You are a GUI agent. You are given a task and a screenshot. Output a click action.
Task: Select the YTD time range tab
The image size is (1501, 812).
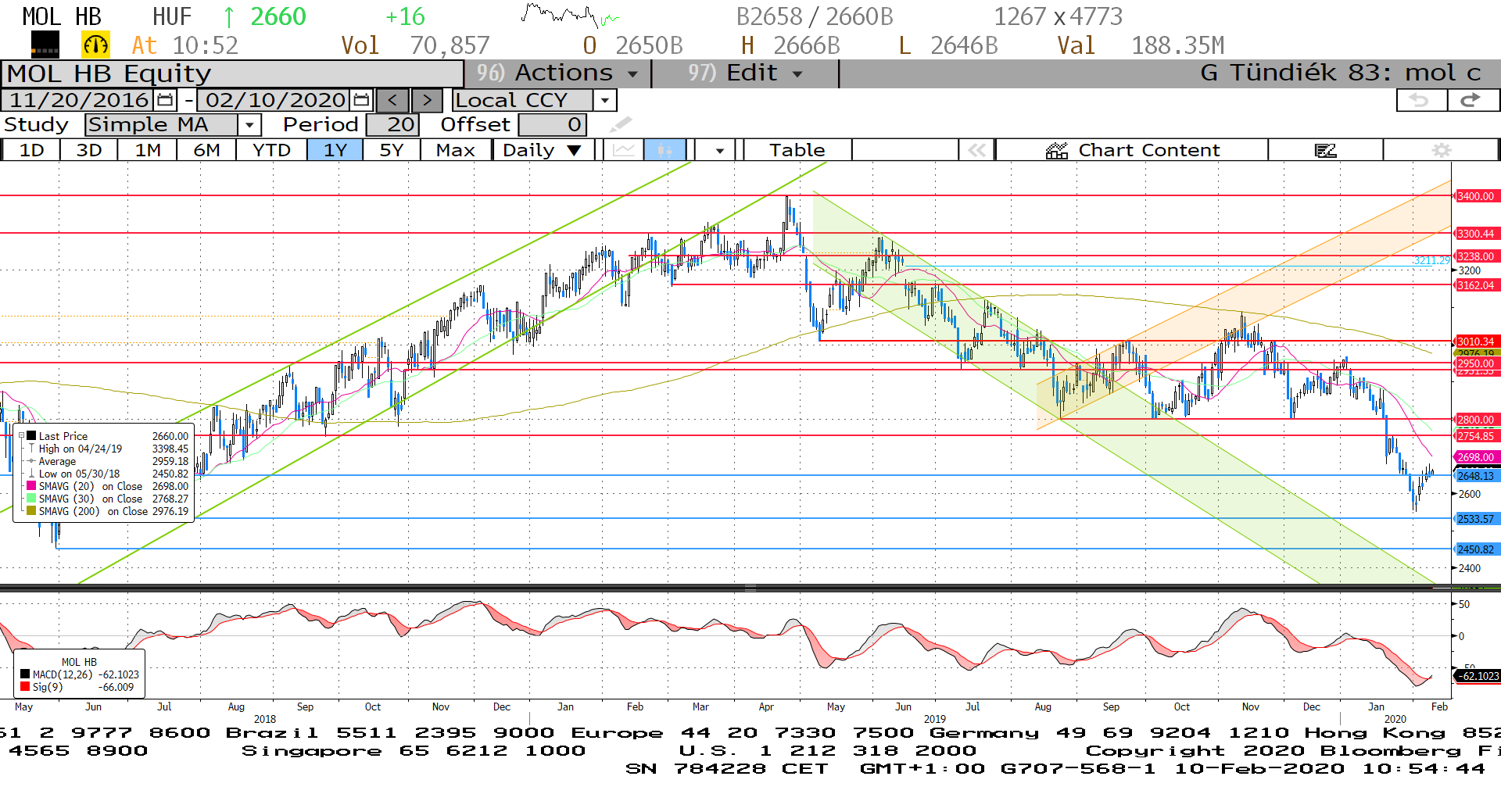pos(271,150)
